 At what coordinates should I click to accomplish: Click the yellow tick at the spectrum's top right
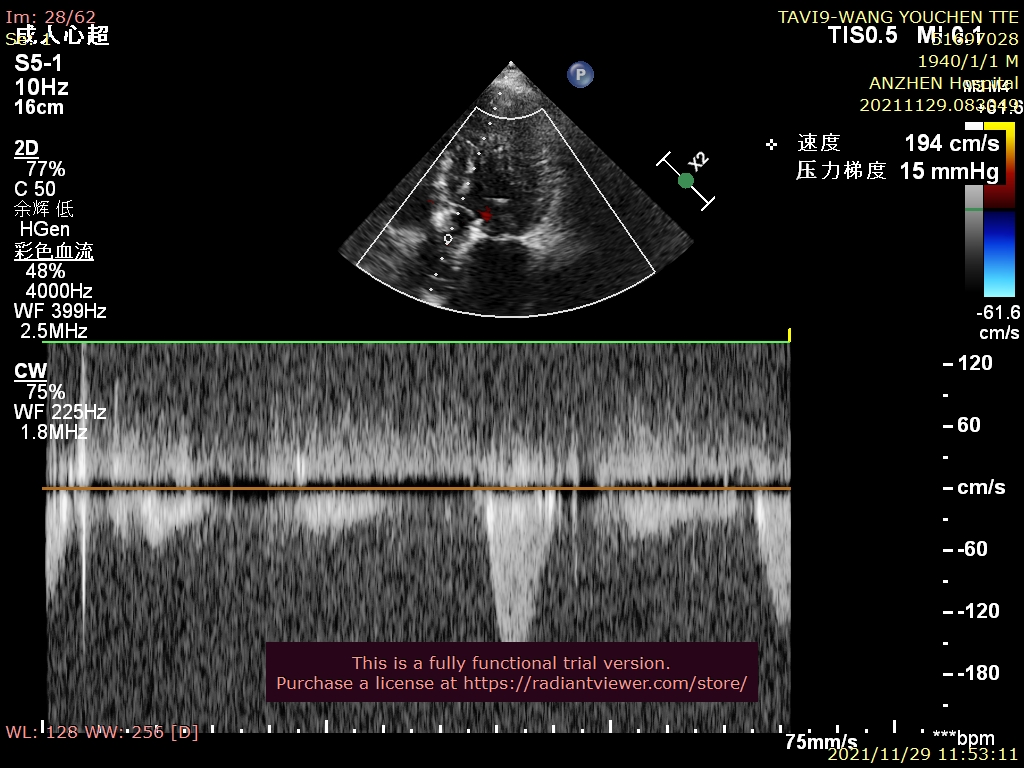[789, 334]
